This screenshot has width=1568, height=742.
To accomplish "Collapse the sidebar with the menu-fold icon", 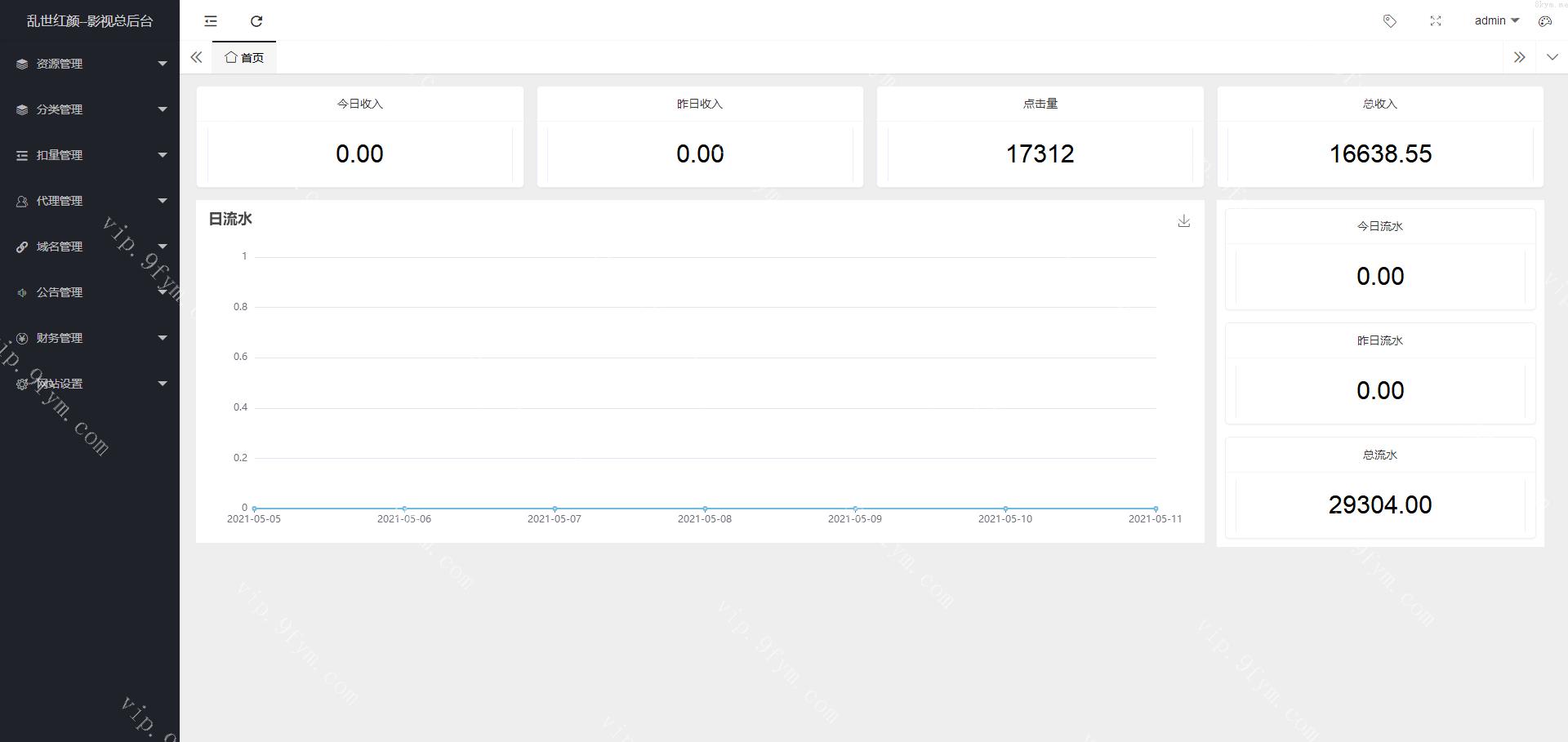I will [211, 21].
